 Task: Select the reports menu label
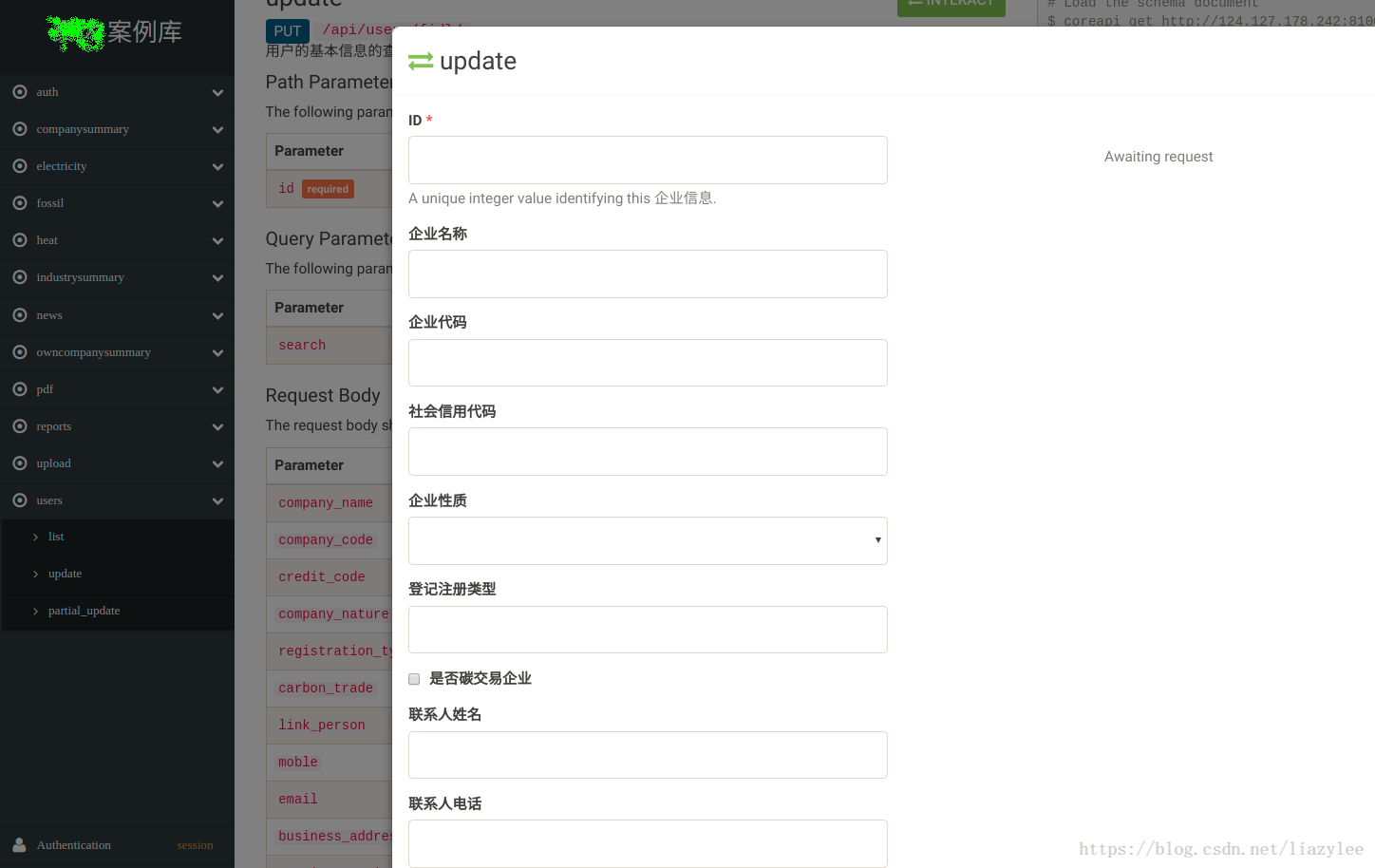click(x=54, y=426)
